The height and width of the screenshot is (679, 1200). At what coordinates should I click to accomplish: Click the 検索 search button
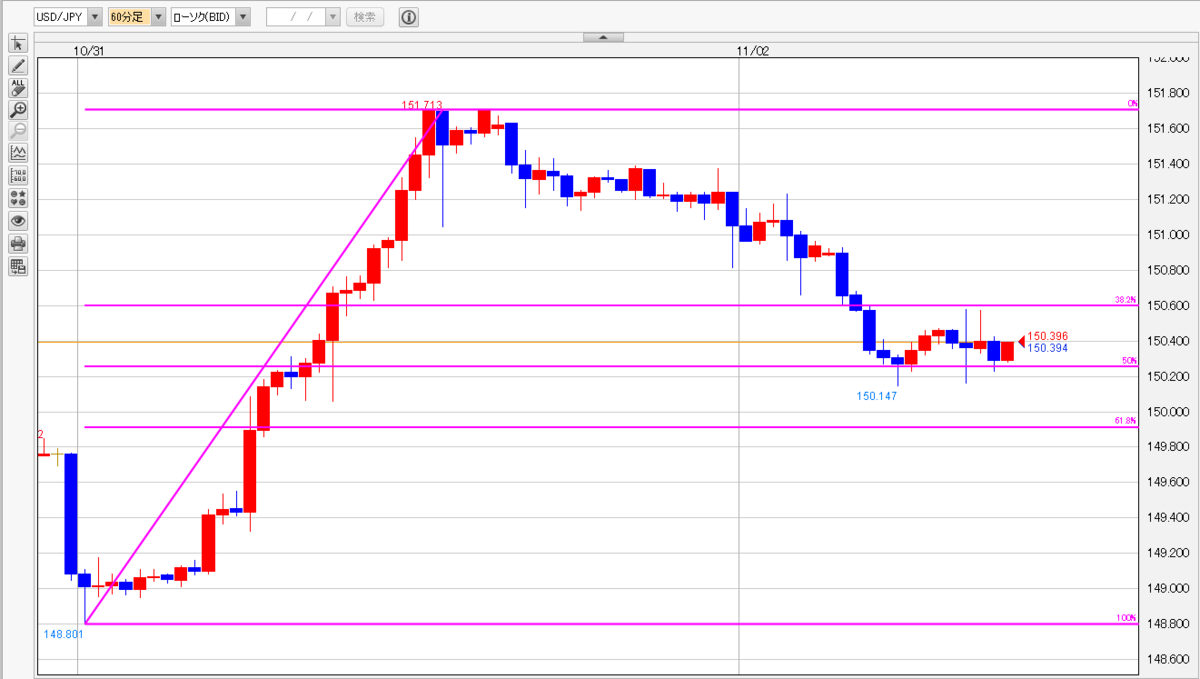pyautogui.click(x=366, y=17)
